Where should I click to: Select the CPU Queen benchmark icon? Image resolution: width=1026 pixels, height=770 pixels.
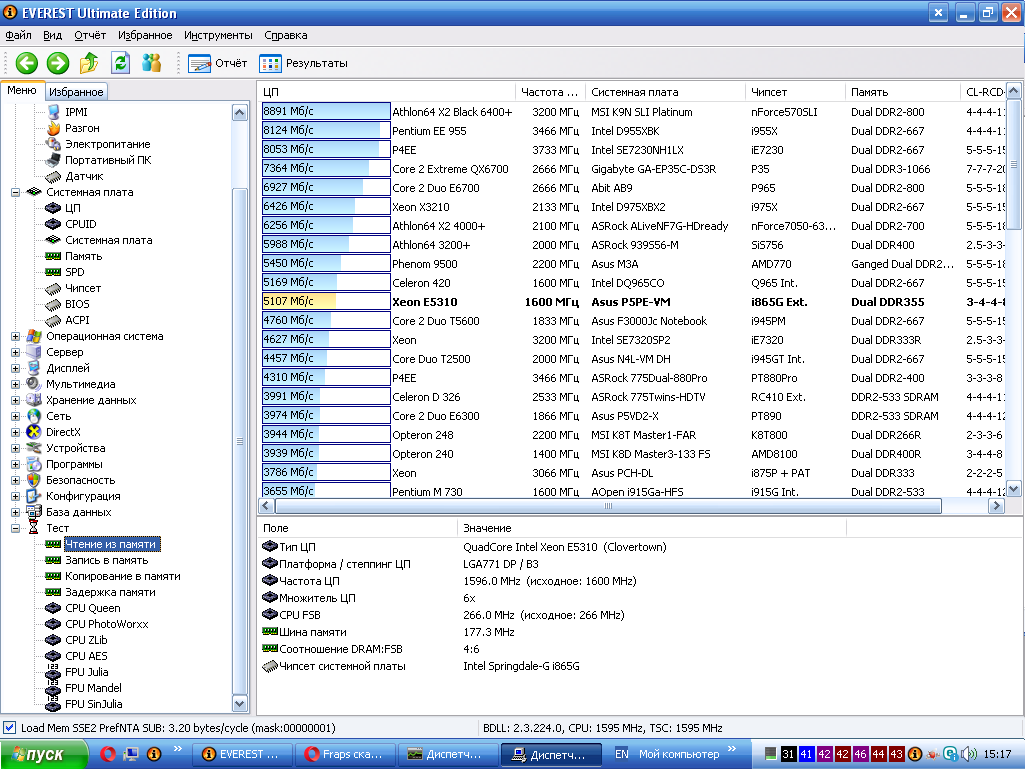53,608
